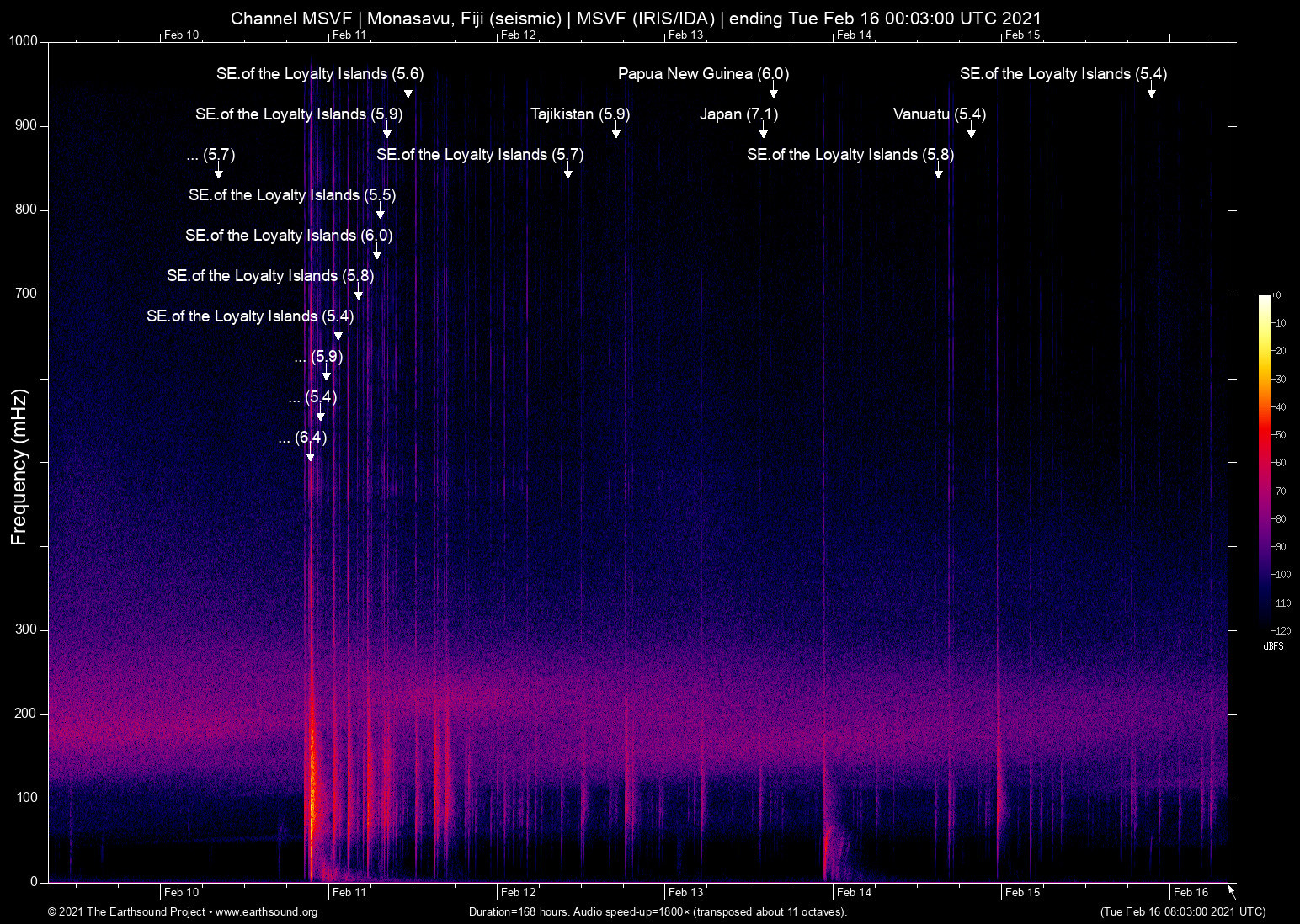The height and width of the screenshot is (924, 1300).
Task: Click 'Feb 10' on the top time axis
Action: (181, 35)
